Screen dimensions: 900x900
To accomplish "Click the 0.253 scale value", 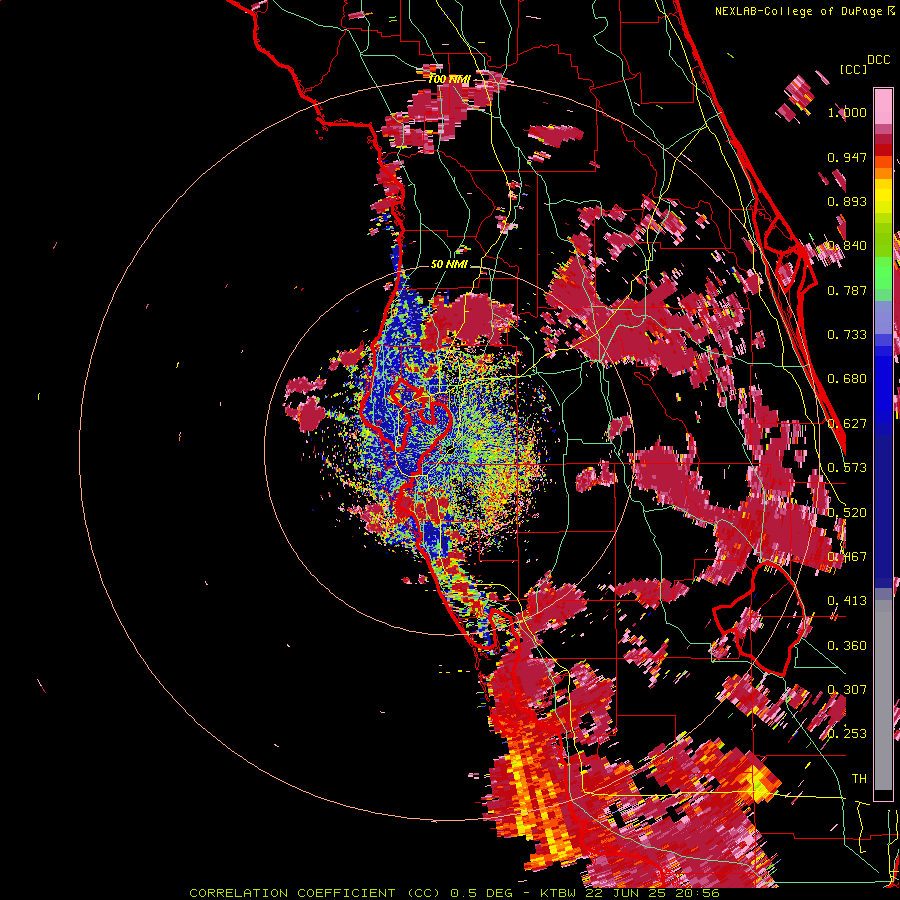I will [847, 734].
